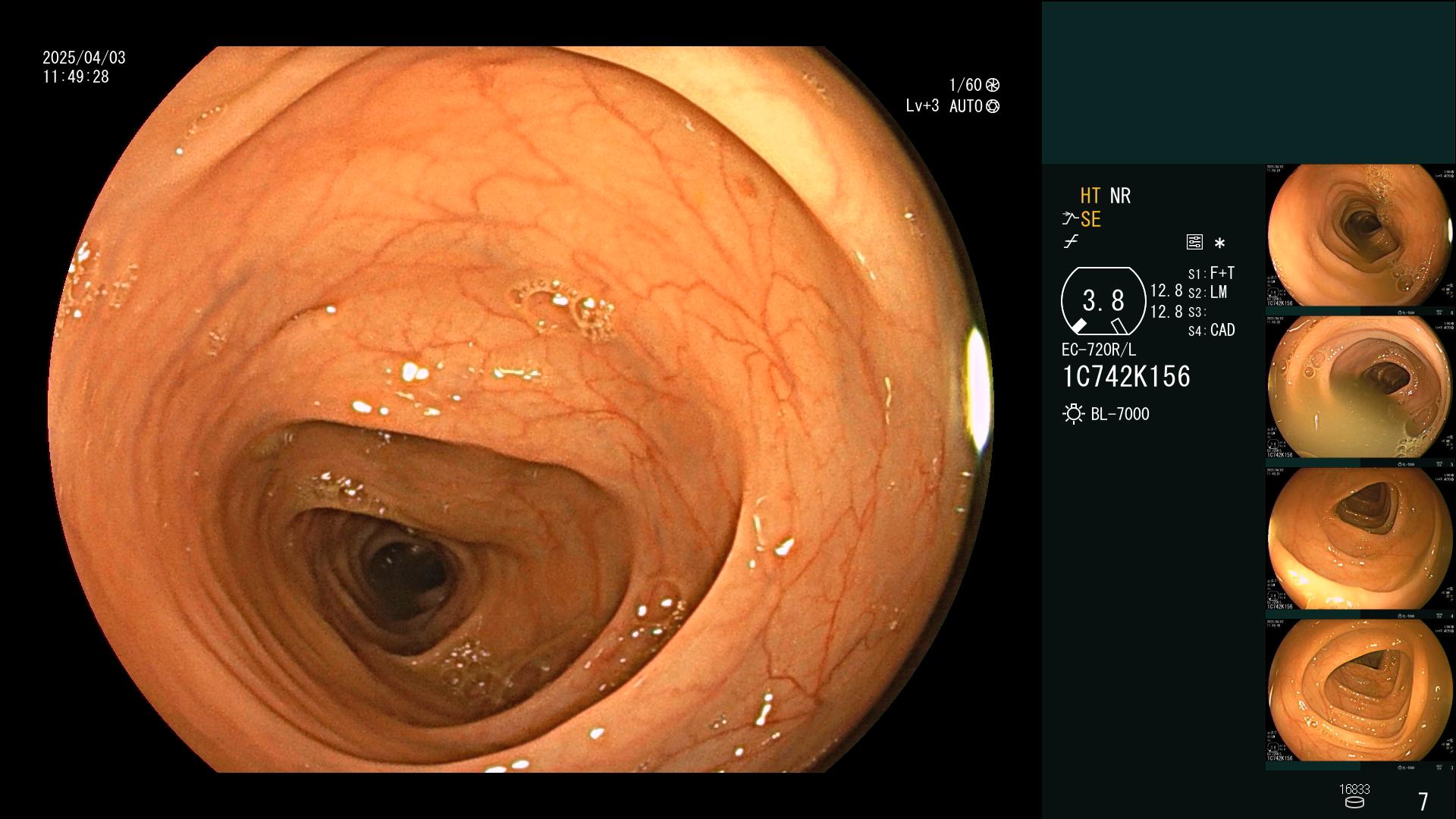1456x819 pixels.
Task: Open the thumbnail with concentric colon folds
Action: coord(1360,691)
